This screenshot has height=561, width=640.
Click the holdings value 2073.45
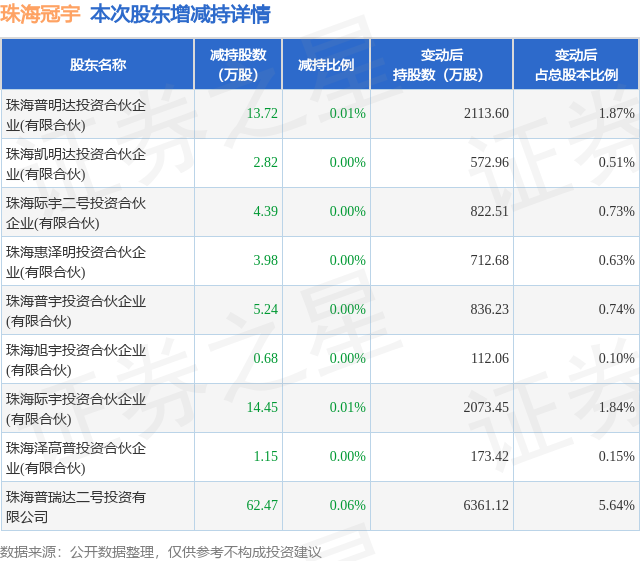point(486,407)
